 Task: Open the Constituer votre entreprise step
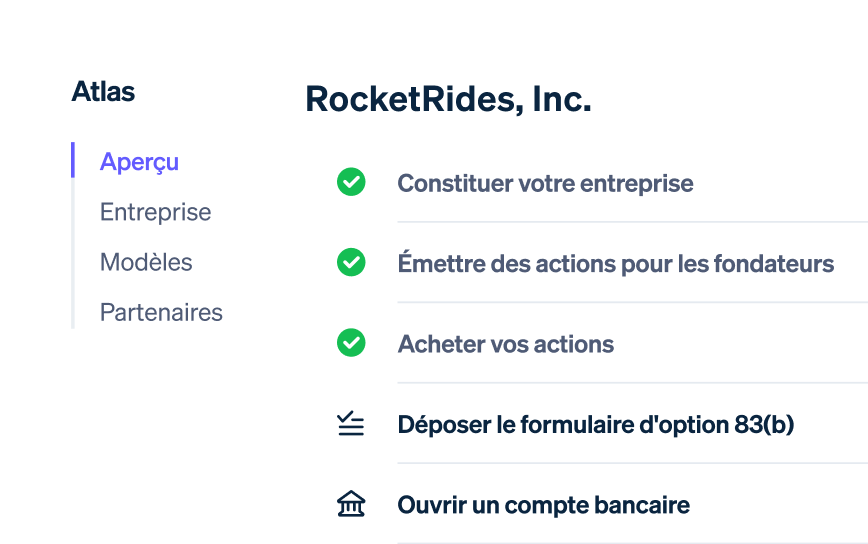(545, 183)
